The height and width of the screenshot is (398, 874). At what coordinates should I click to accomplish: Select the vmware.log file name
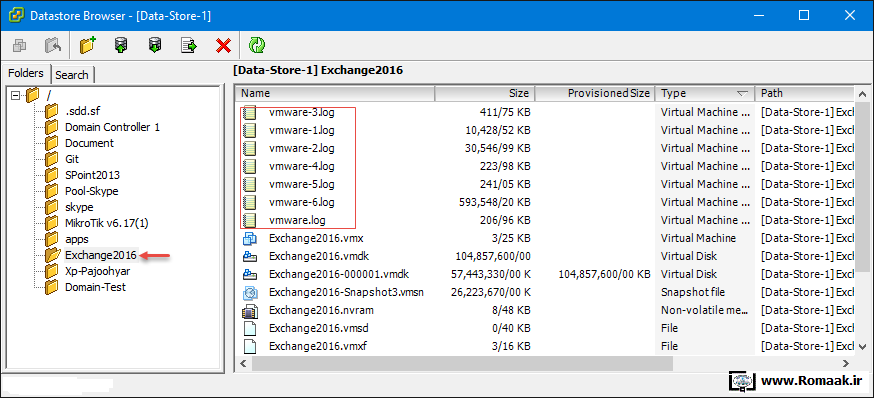click(297, 220)
